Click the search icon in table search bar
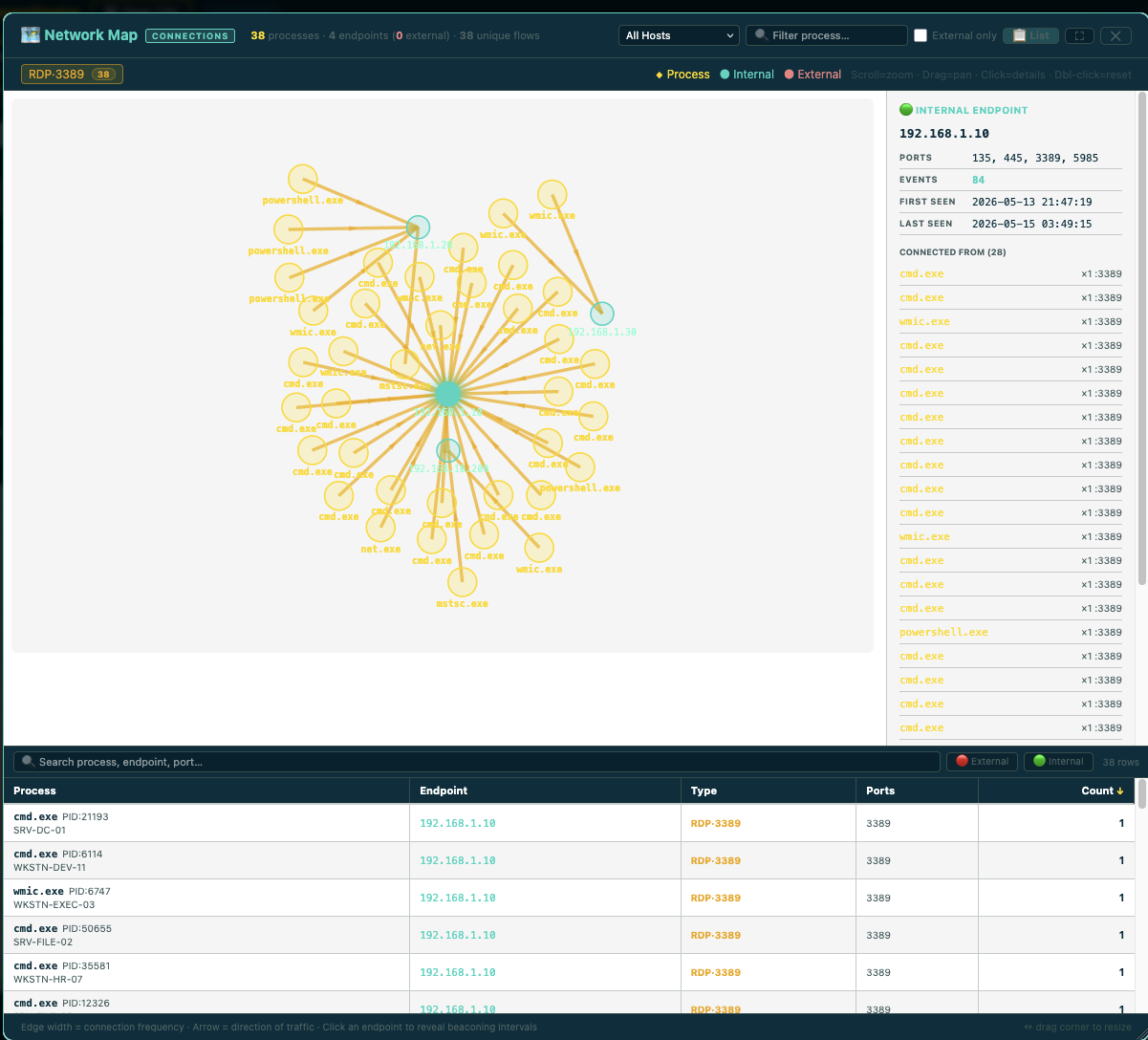Viewport: 1148px width, 1040px height. pyautogui.click(x=29, y=762)
